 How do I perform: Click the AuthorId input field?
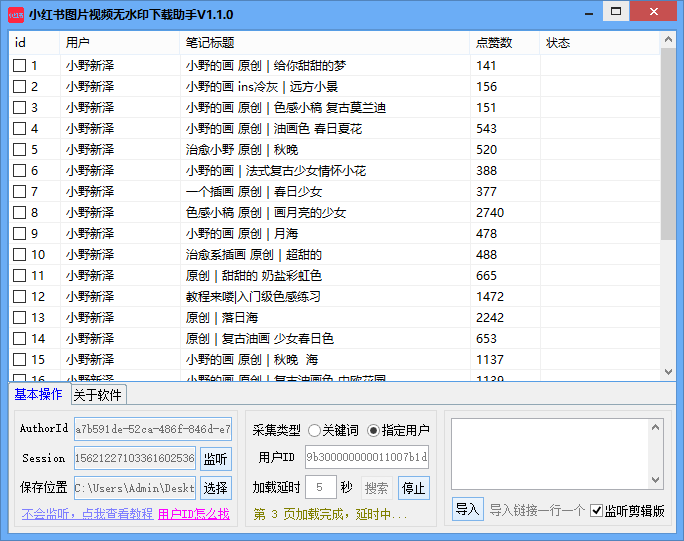point(153,429)
